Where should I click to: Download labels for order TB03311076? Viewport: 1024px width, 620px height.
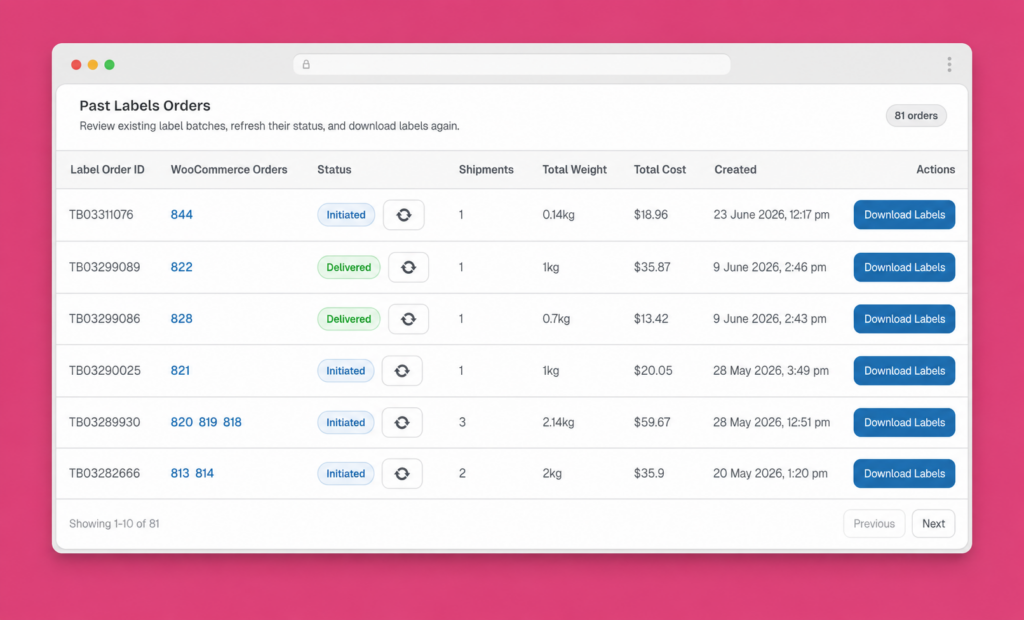[x=904, y=215]
